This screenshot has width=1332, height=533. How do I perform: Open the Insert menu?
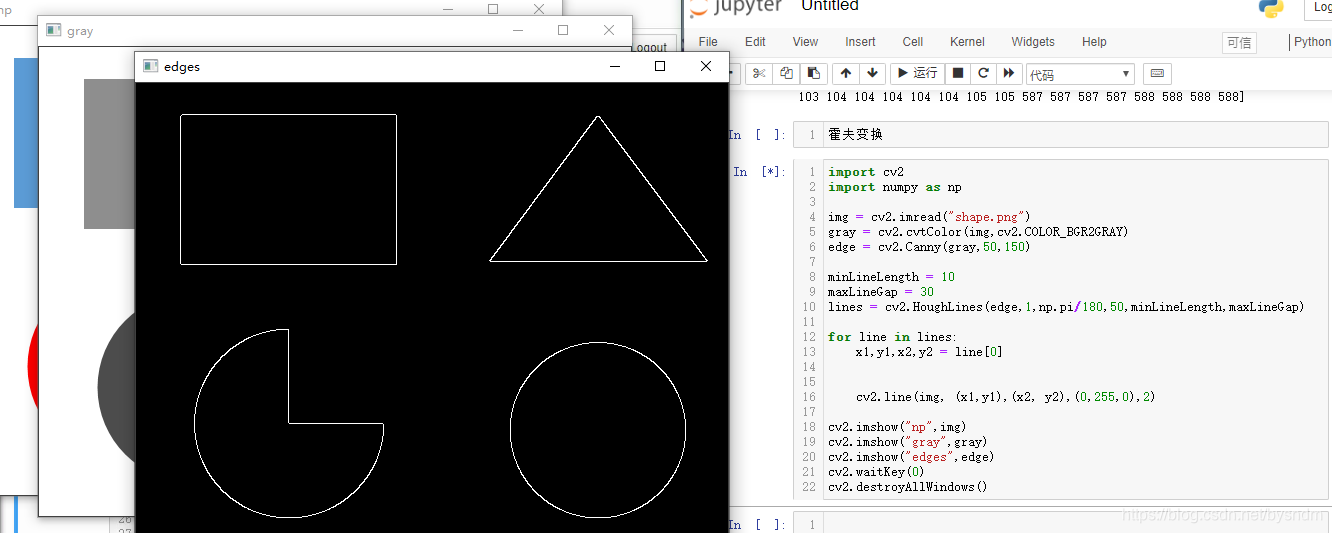click(x=860, y=42)
